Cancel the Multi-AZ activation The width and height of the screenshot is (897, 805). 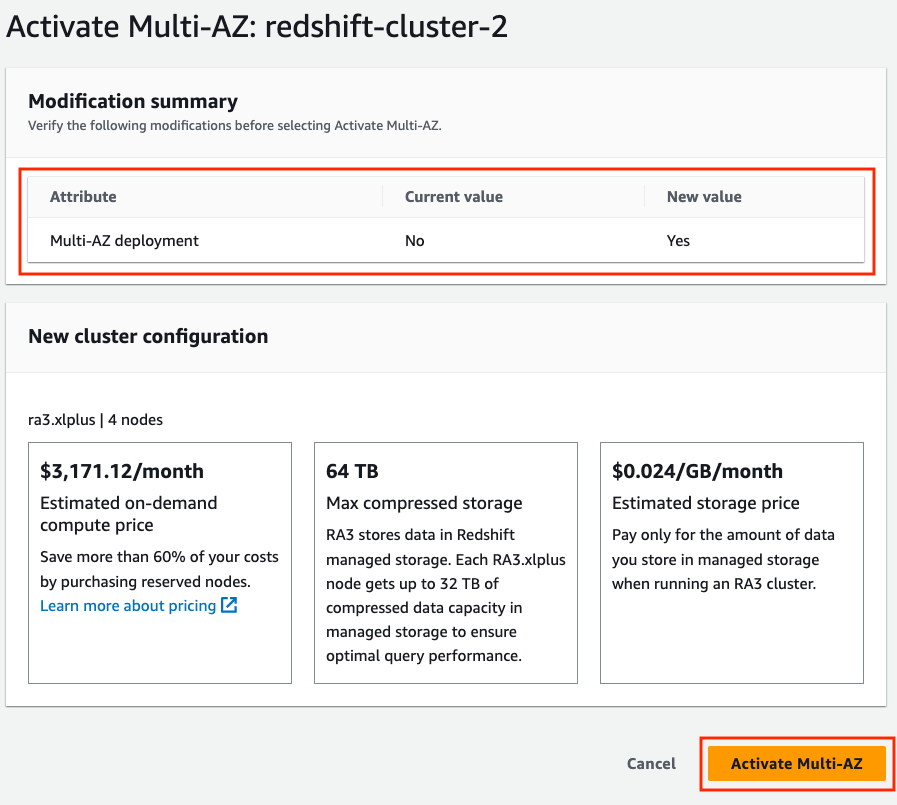[651, 763]
